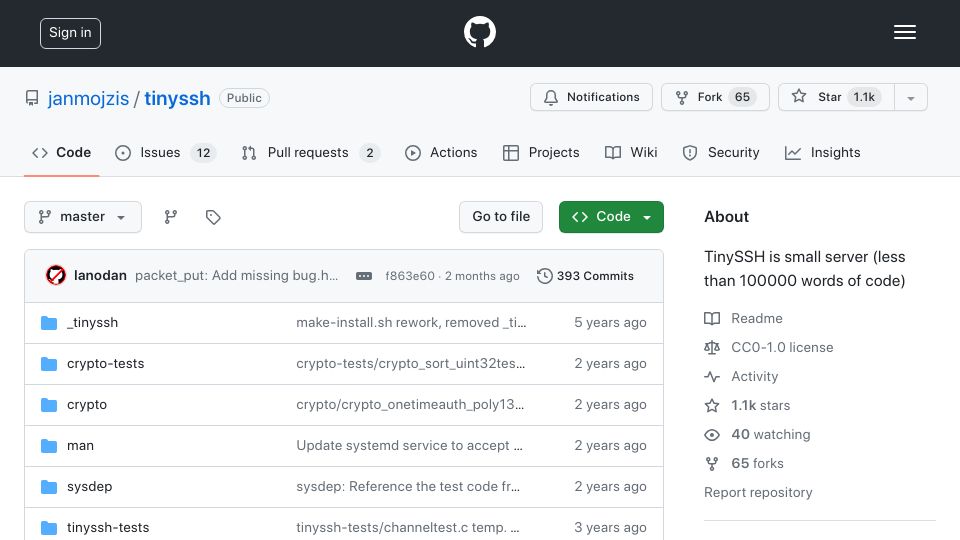
Task: Open the crypto_onetimeauth_poly13 commit message
Action: [x=410, y=405]
